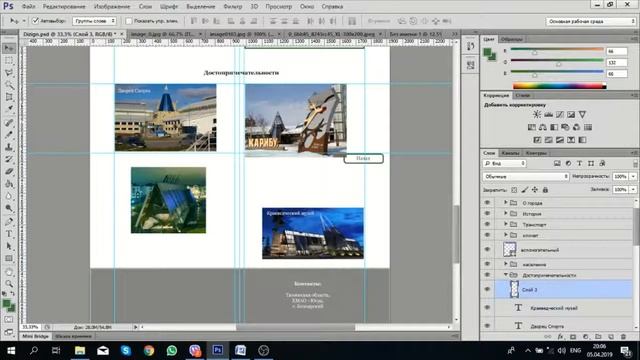Screen dimensions: 640x360
Task: Select the Zoom tool in toolbox
Action: tap(9, 284)
